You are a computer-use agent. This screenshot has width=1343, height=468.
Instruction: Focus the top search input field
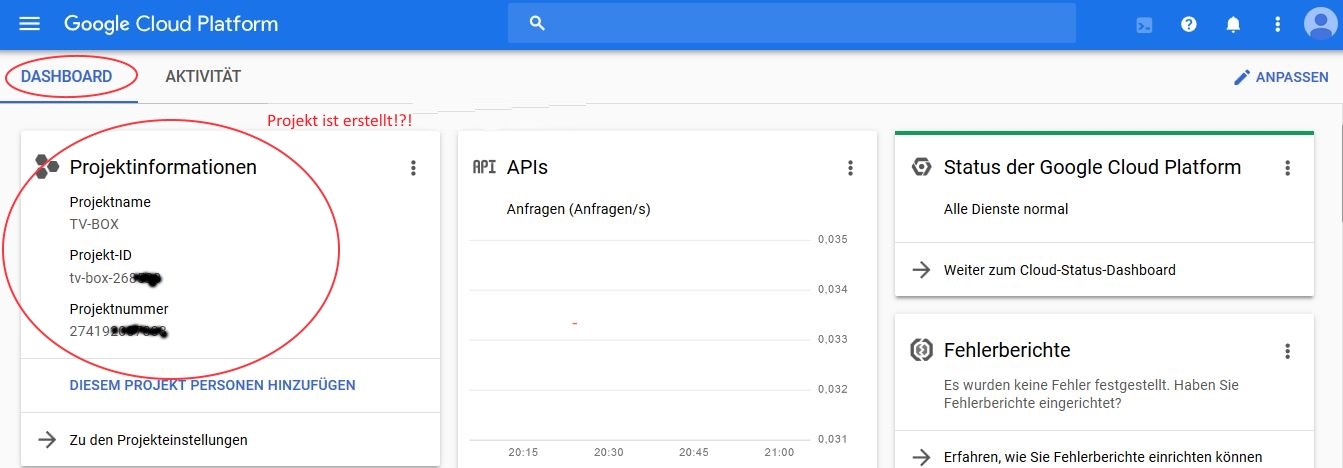(x=791, y=23)
